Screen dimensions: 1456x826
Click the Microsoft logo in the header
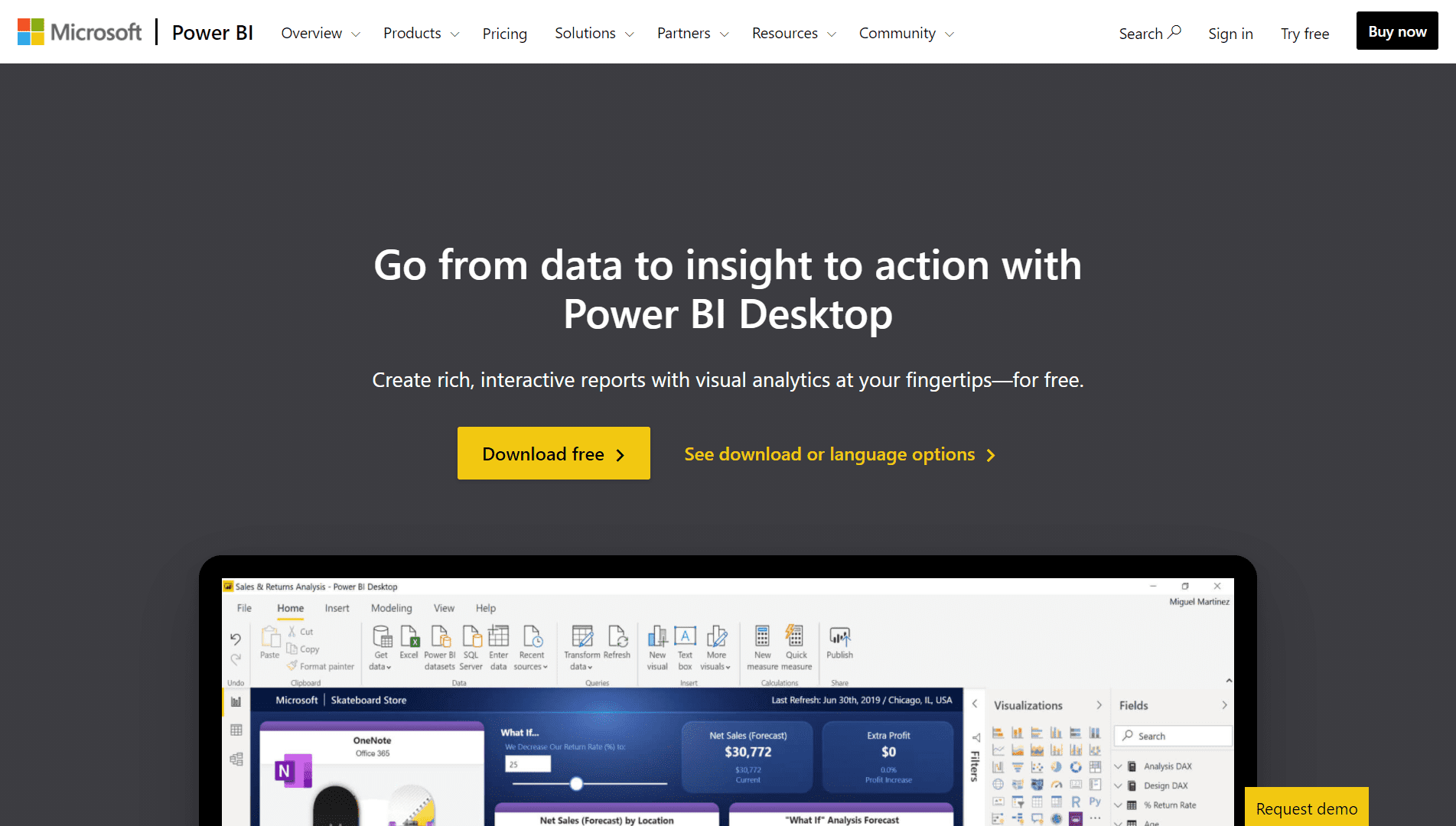(80, 32)
